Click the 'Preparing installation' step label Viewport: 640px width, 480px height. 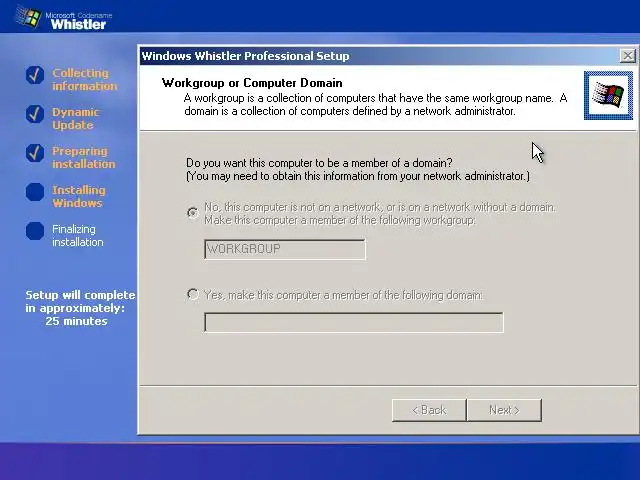84,158
